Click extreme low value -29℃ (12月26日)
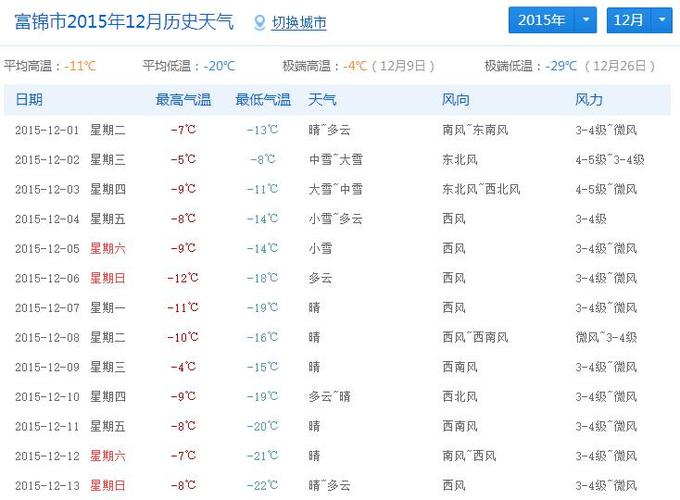The width and height of the screenshot is (680, 500). [x=600, y=66]
